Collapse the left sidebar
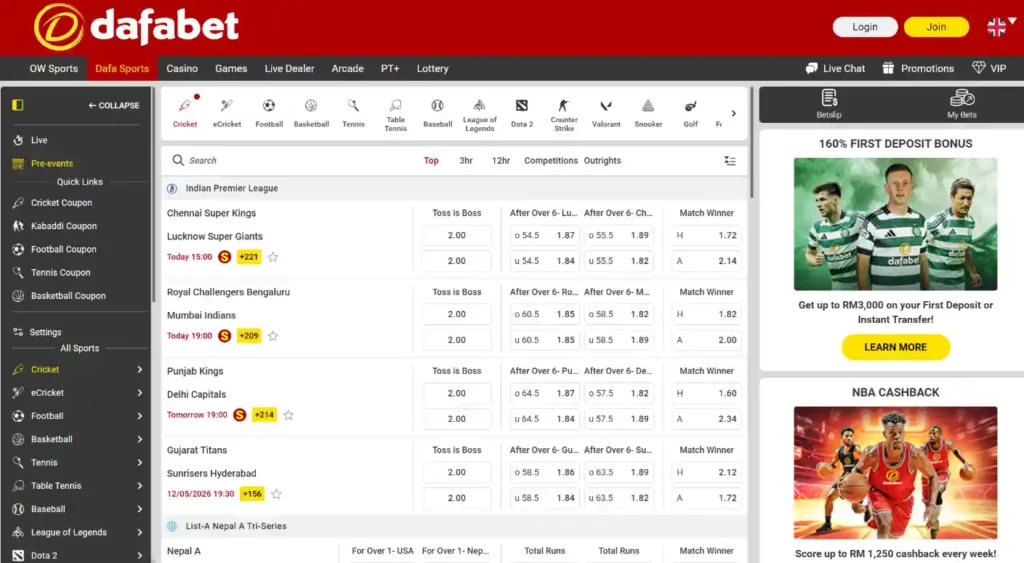The width and height of the screenshot is (1024, 563). coord(114,105)
